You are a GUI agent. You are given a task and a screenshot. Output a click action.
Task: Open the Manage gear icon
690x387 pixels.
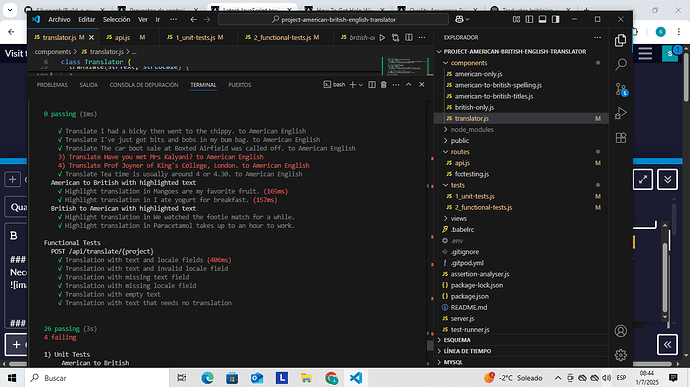click(x=620, y=354)
